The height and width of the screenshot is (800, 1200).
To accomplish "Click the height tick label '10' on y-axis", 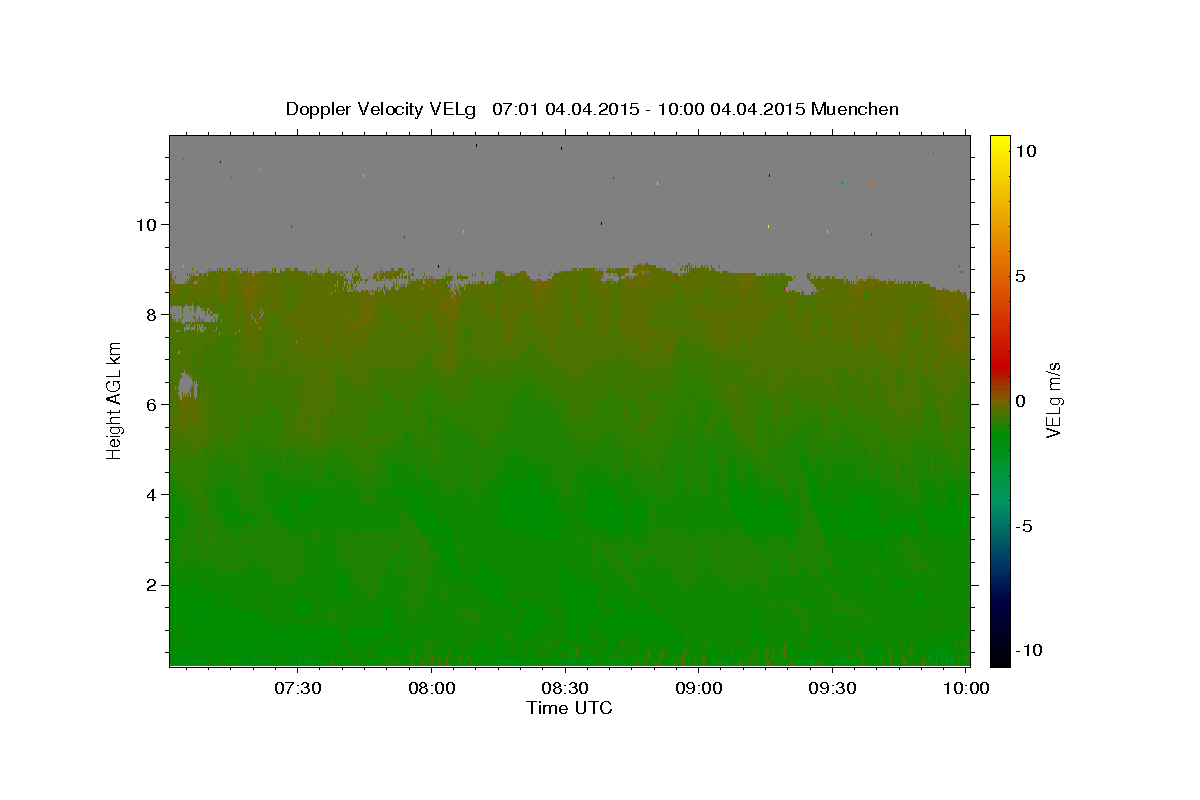I will click(149, 225).
